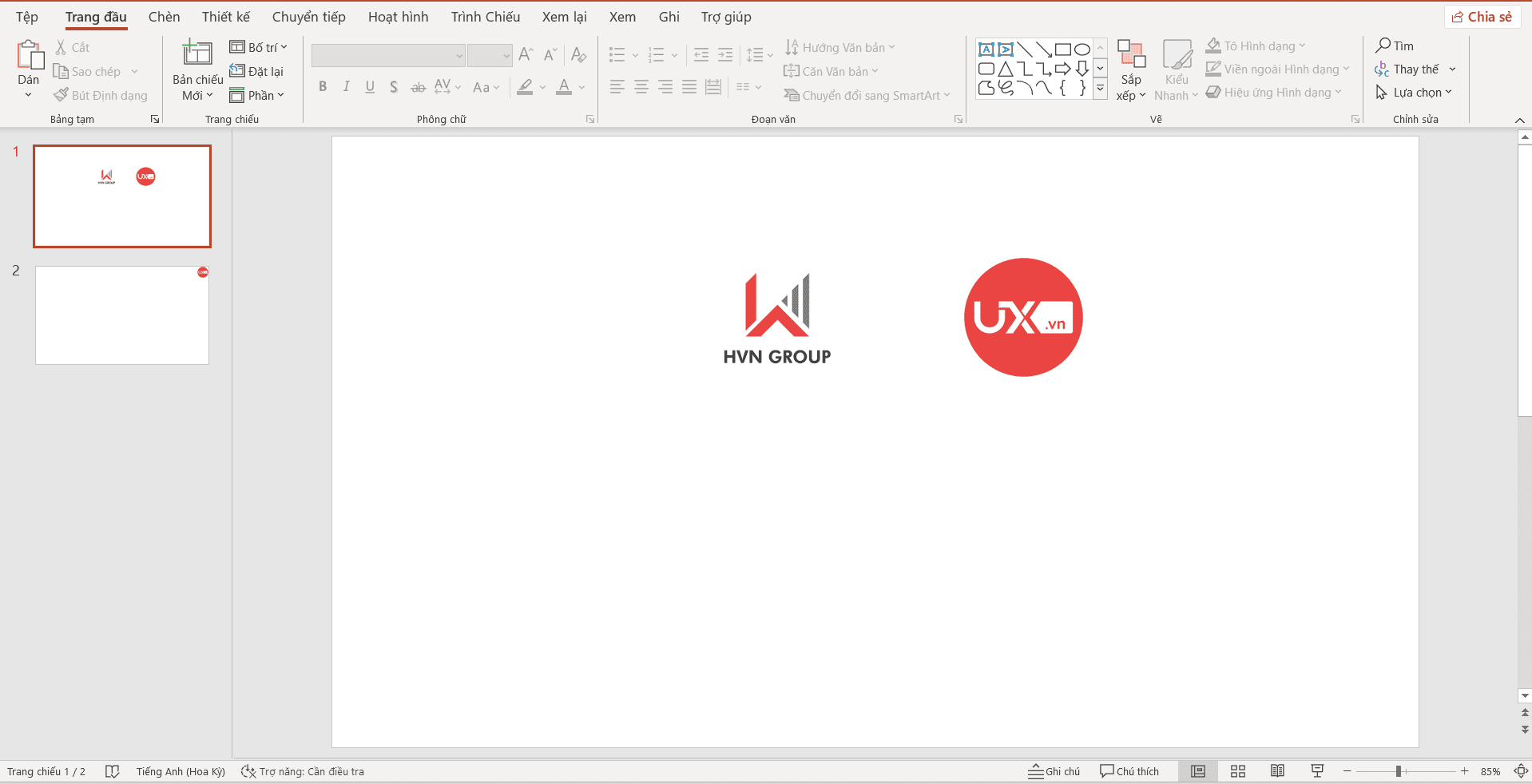Toggle italic formatting
This screenshot has height=784, width=1532.
(x=345, y=86)
